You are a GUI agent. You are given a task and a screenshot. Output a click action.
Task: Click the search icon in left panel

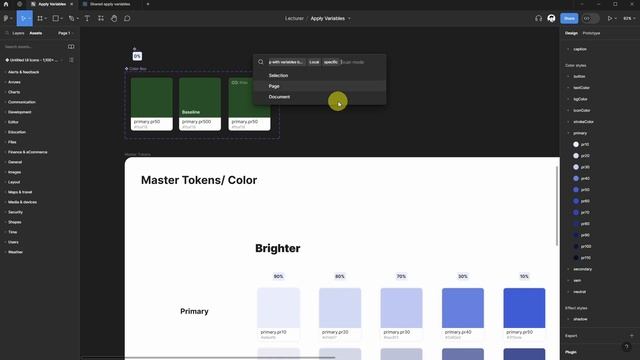[x=7, y=33]
